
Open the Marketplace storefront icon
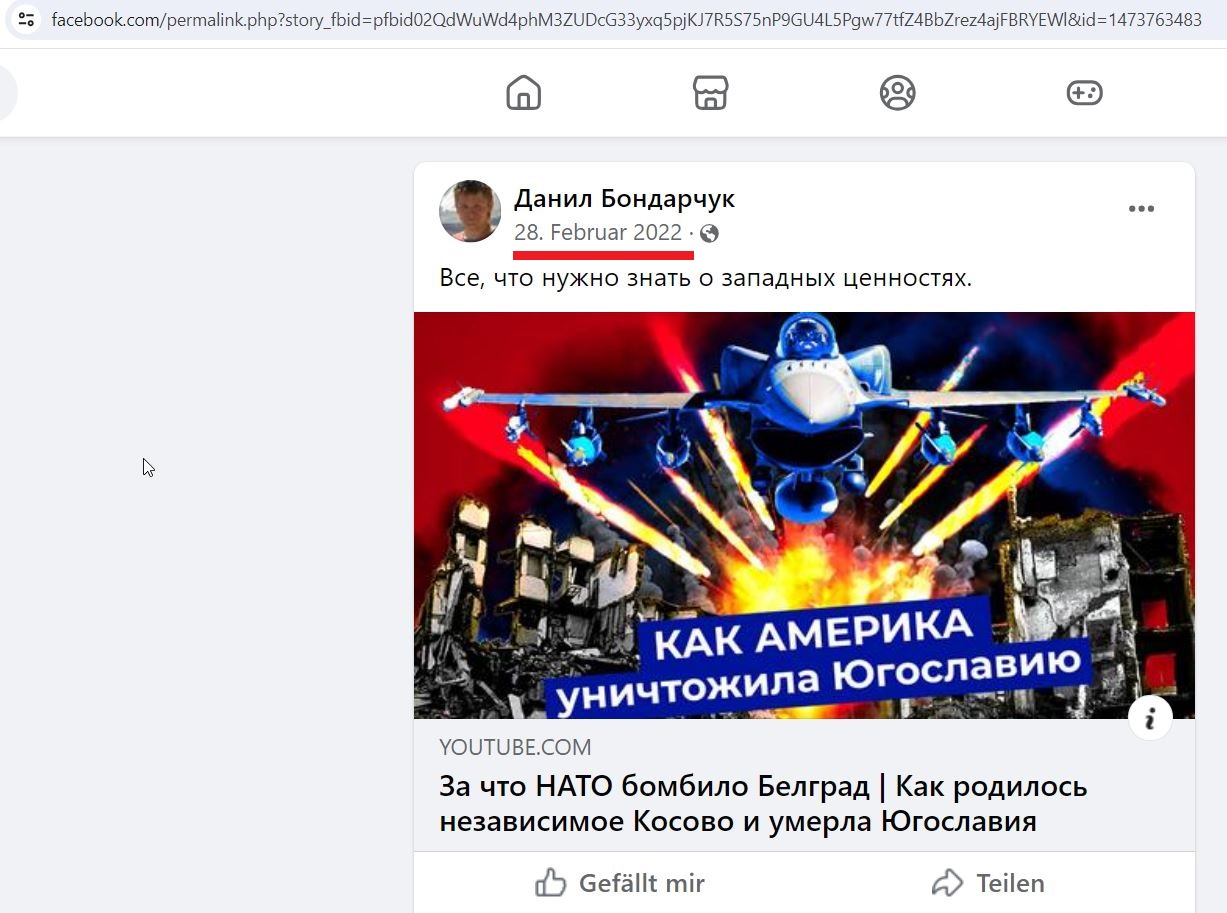[x=710, y=93]
